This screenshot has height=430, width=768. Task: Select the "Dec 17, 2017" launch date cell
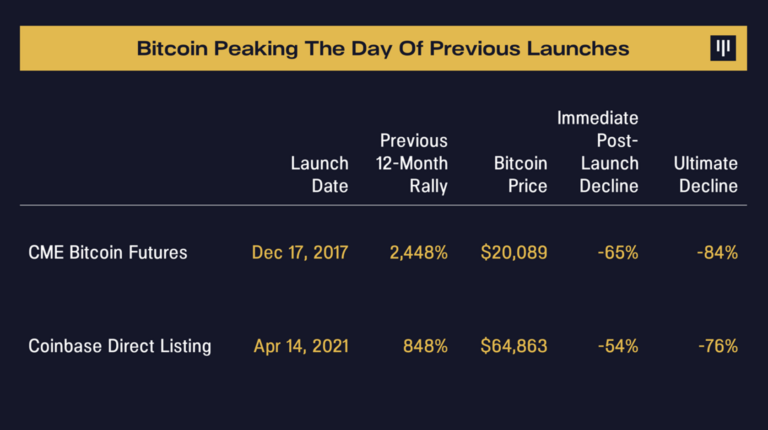(x=300, y=252)
